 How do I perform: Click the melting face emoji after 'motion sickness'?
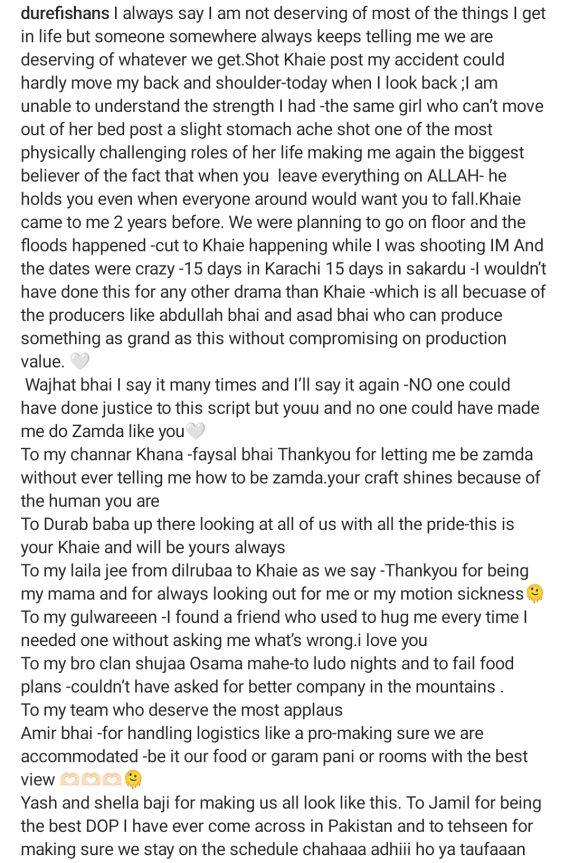coord(535,593)
